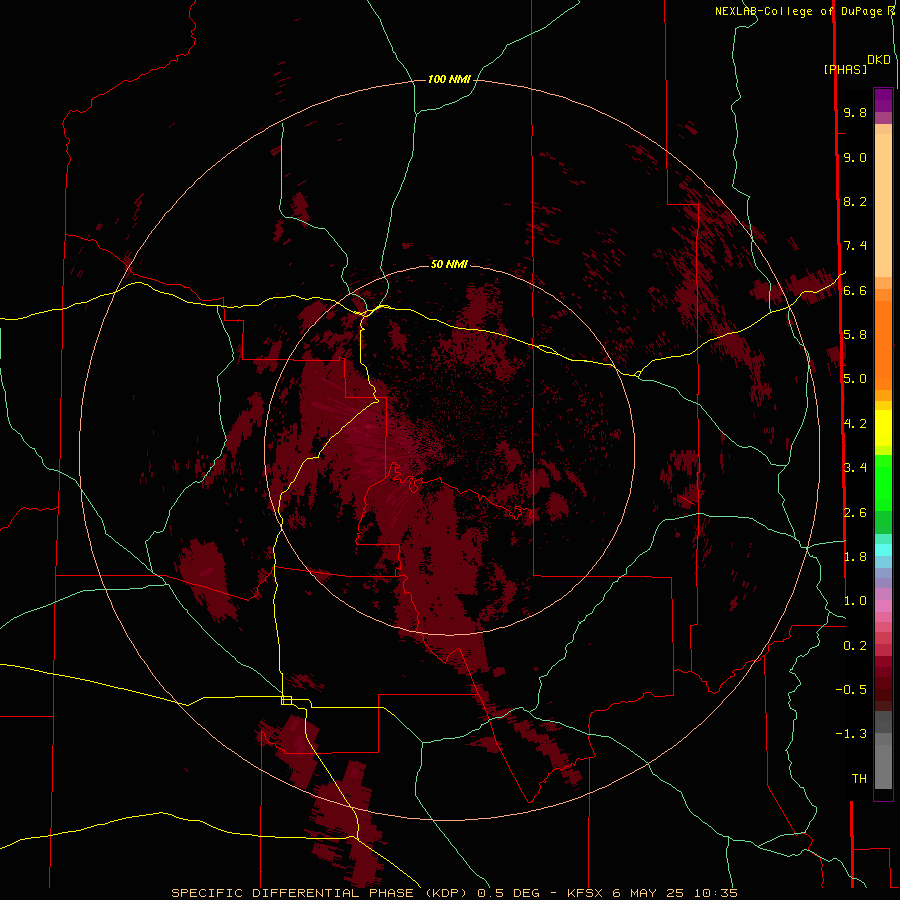Click the pink segment of the color bar
The height and width of the screenshot is (900, 900).
point(883,606)
